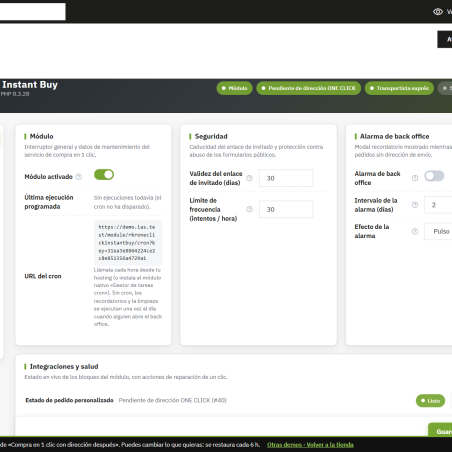Open help icon next to Módulo activado

[79, 177]
